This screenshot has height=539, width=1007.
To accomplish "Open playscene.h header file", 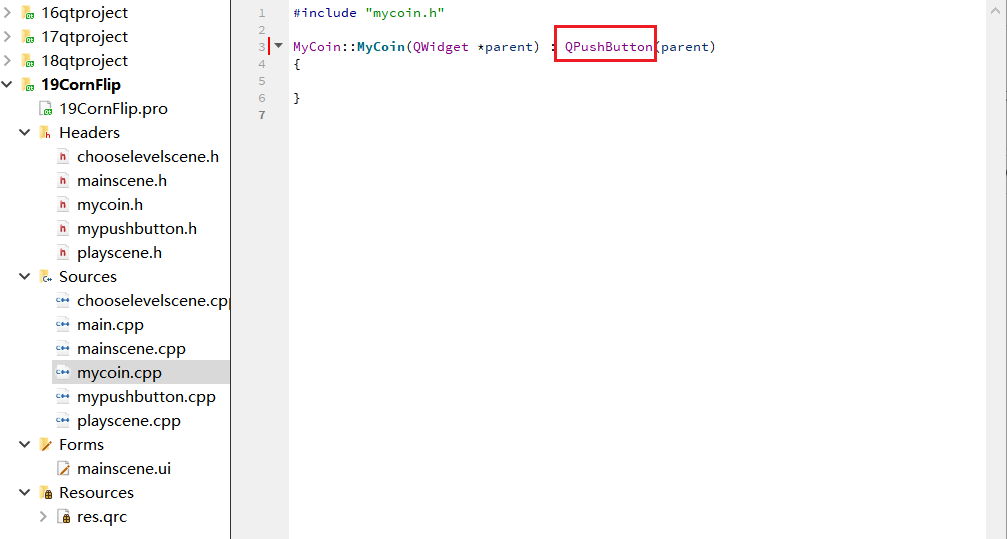I will [x=119, y=252].
